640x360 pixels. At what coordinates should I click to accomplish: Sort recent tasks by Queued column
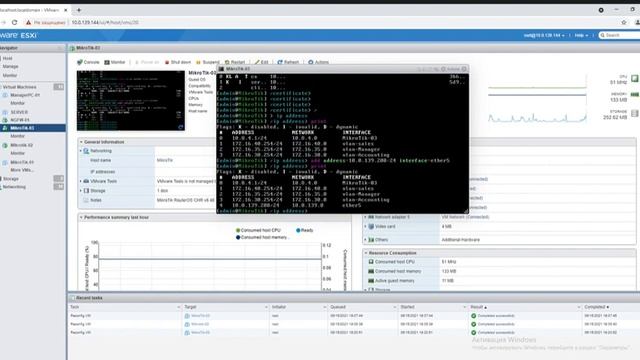338,307
